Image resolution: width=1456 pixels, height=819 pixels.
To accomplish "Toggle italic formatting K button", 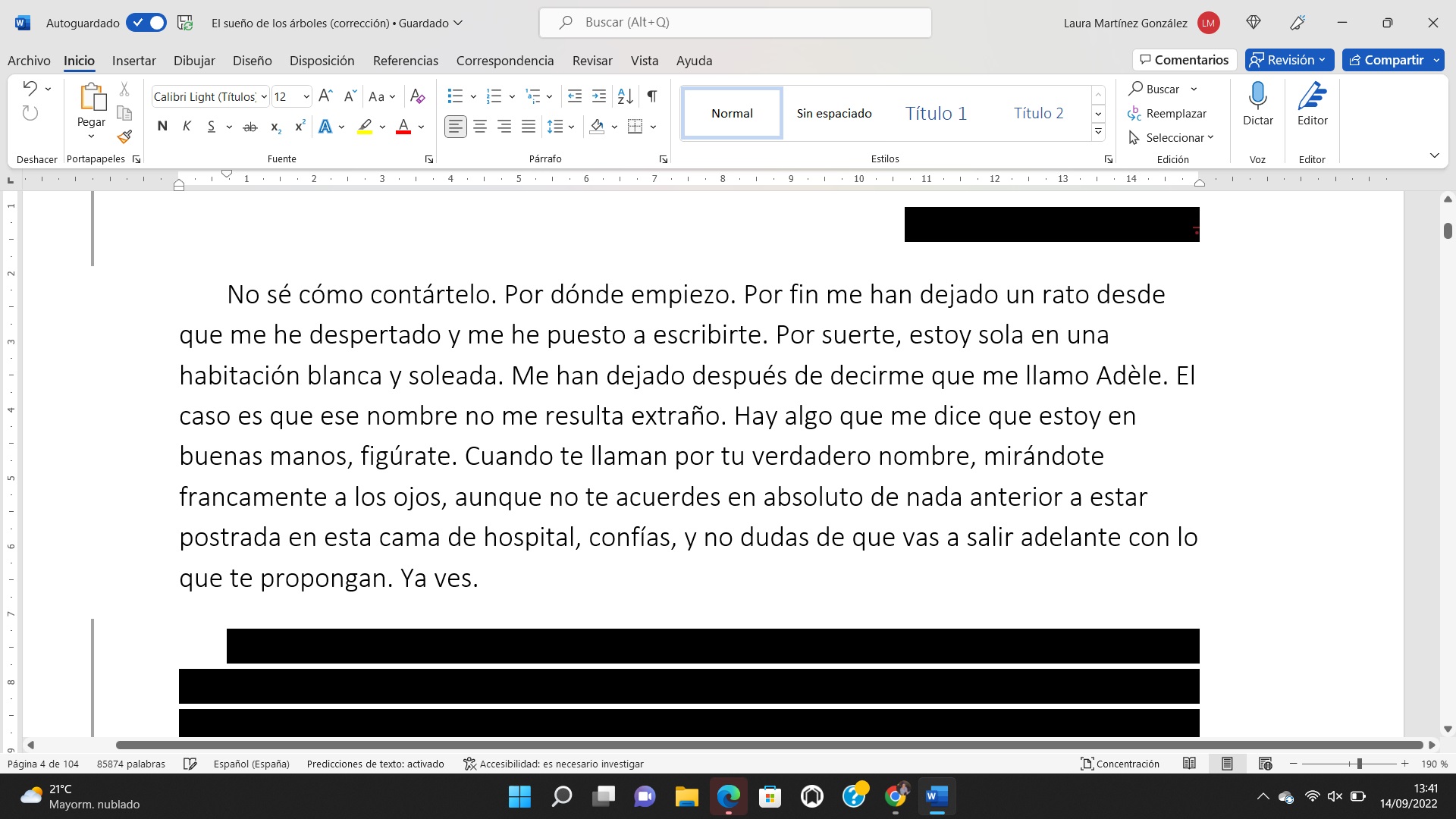I will tap(187, 127).
